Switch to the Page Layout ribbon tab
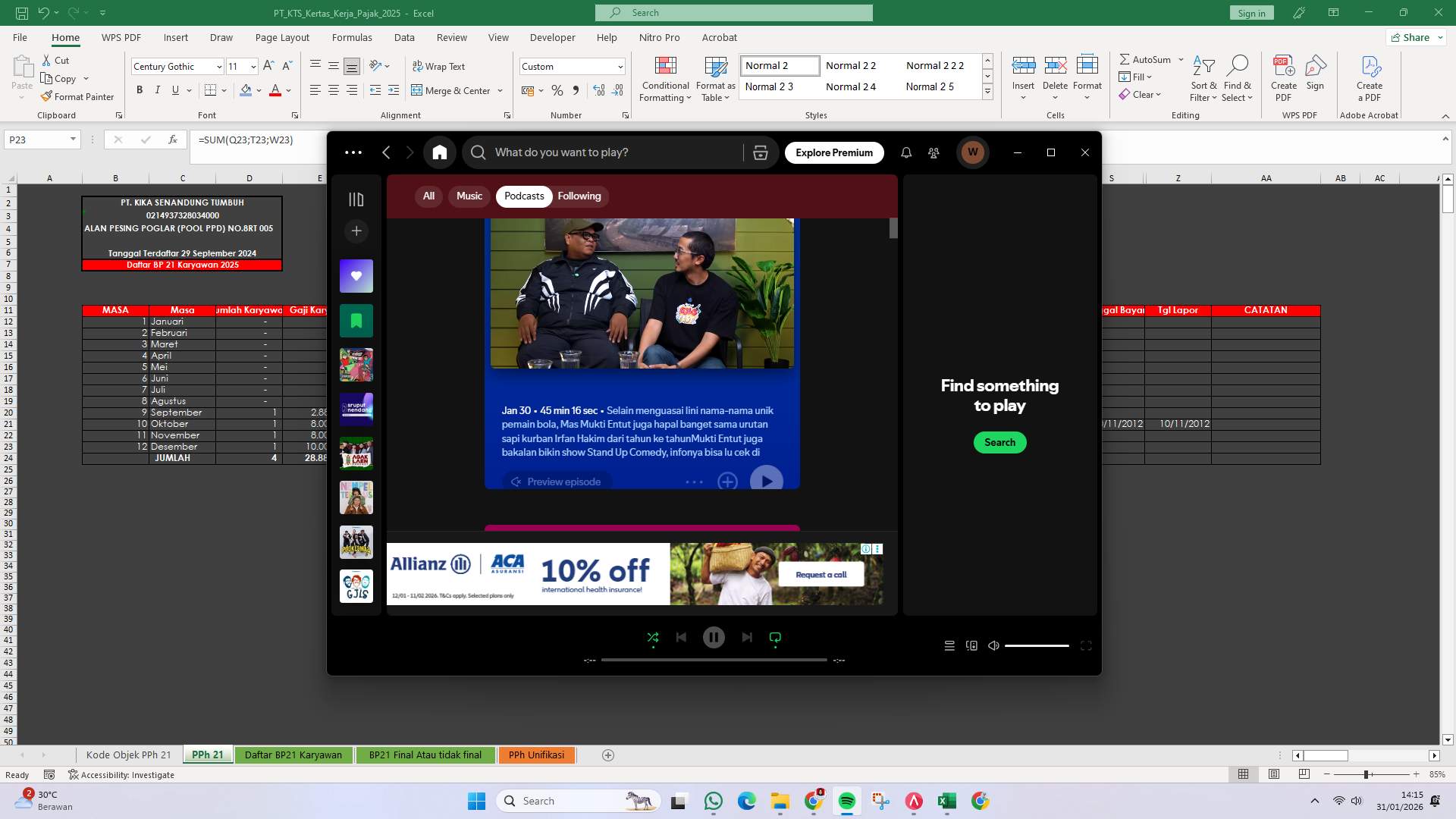The width and height of the screenshot is (1456, 819). coord(282,37)
